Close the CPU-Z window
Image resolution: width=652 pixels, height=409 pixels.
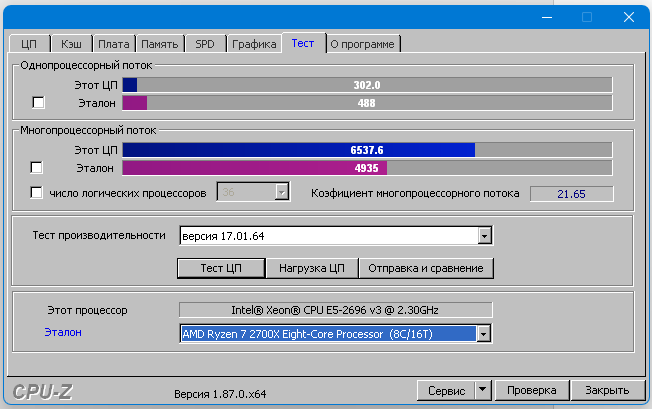629,17
